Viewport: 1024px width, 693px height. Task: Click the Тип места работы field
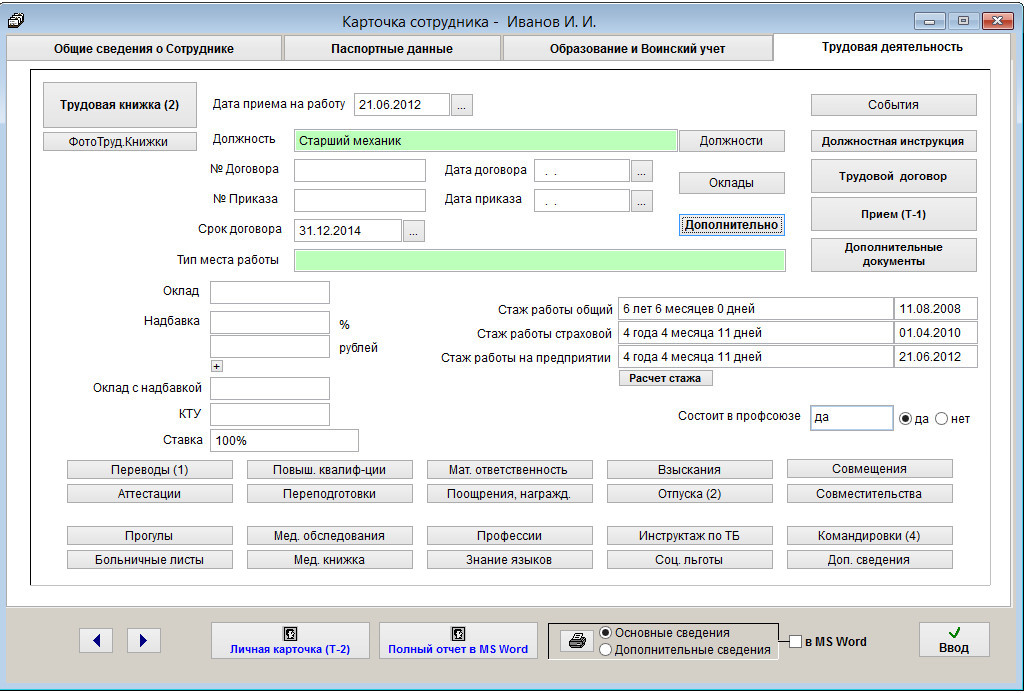click(x=539, y=261)
